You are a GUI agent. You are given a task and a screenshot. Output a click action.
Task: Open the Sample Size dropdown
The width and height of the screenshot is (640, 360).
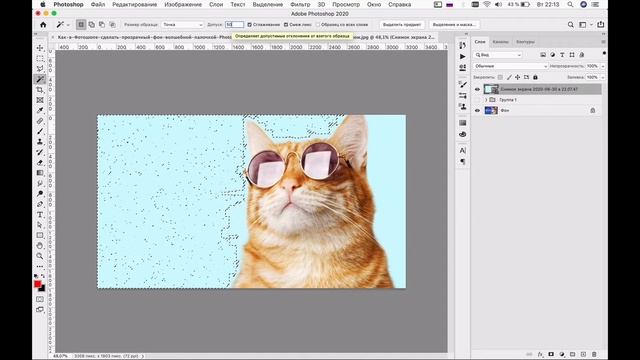pyautogui.click(x=182, y=24)
